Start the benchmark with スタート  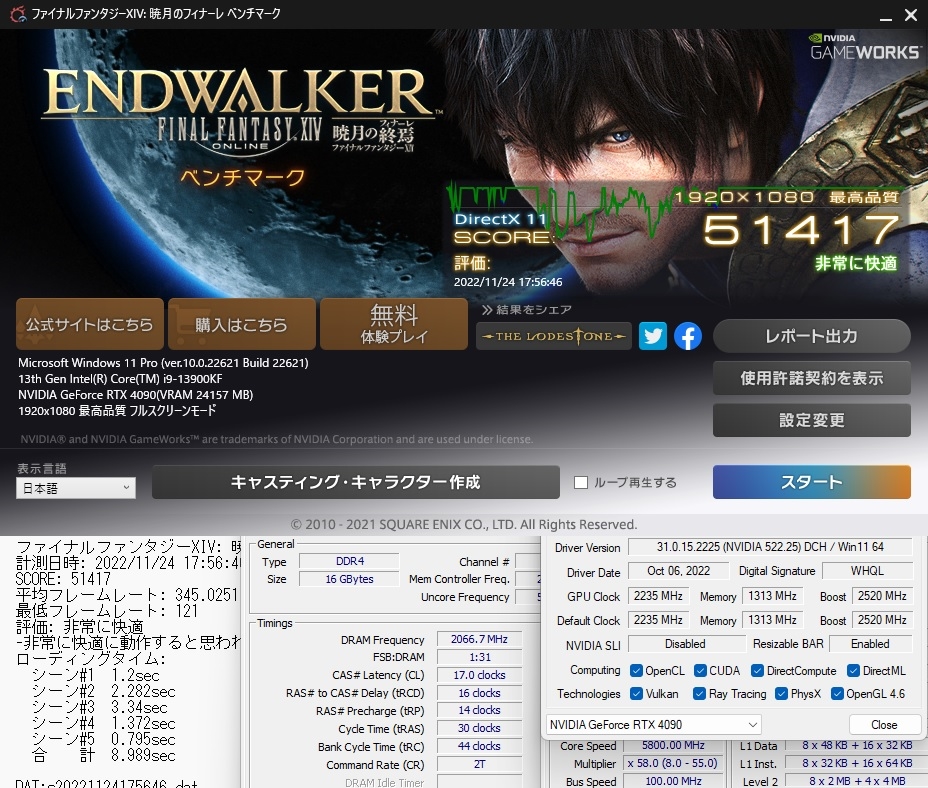click(x=811, y=482)
